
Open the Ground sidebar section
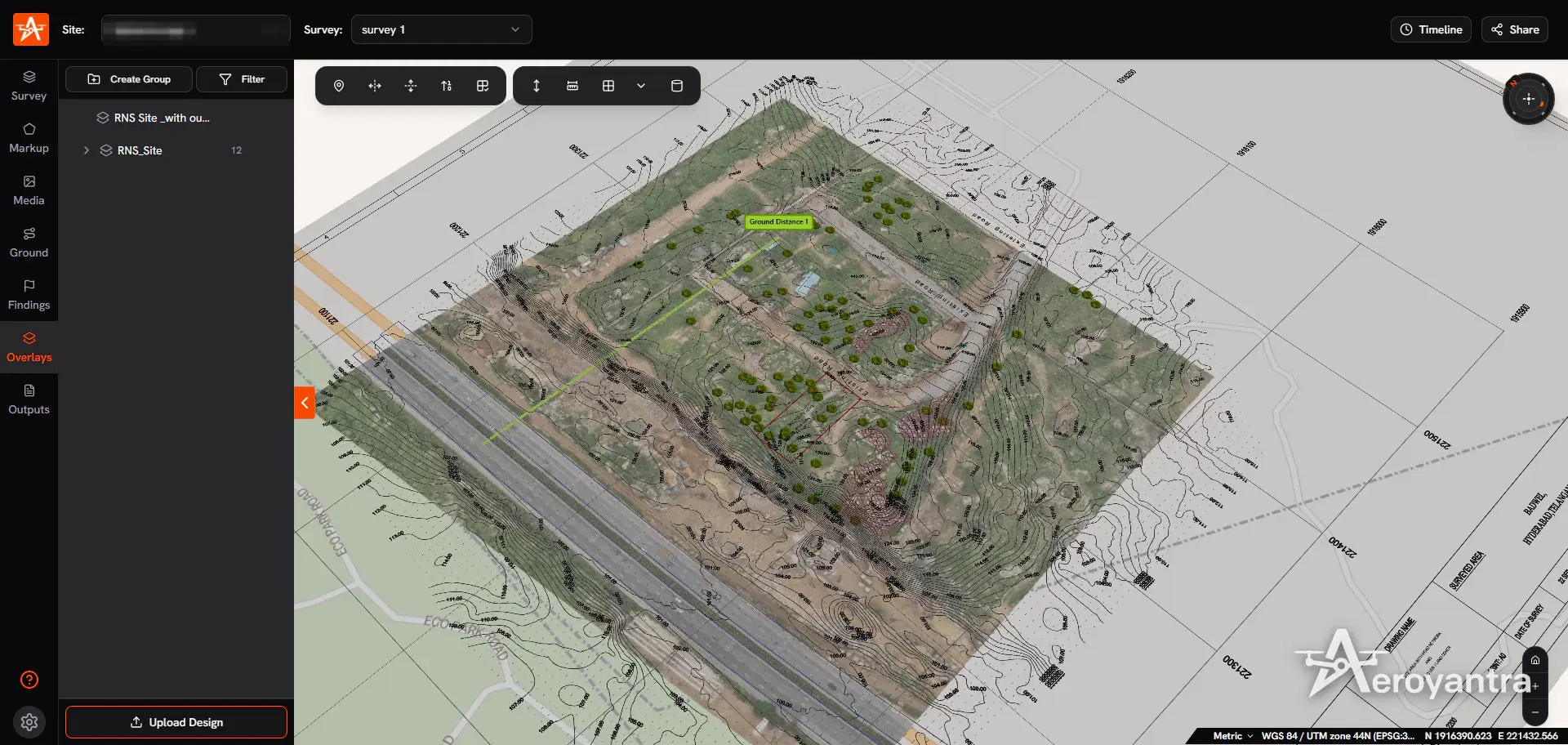(29, 243)
